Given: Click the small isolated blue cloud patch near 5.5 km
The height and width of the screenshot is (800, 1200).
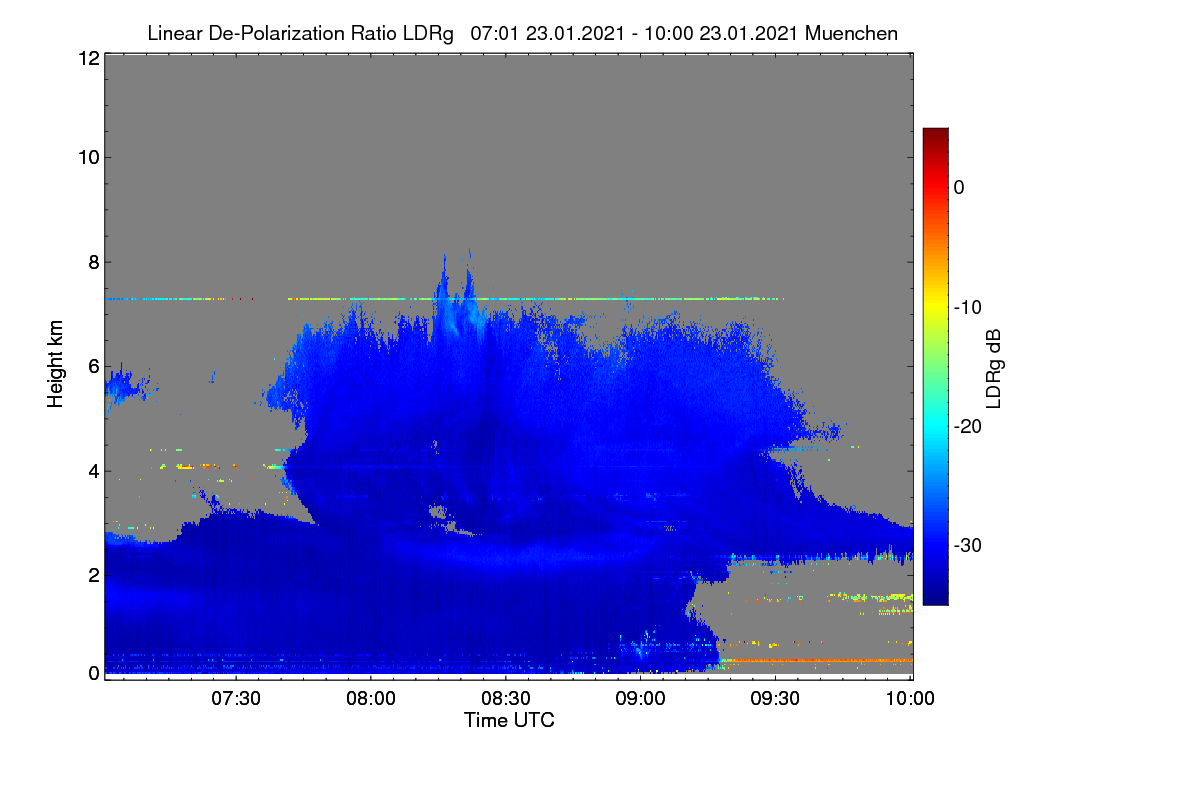Looking at the screenshot, I should coord(124,386).
